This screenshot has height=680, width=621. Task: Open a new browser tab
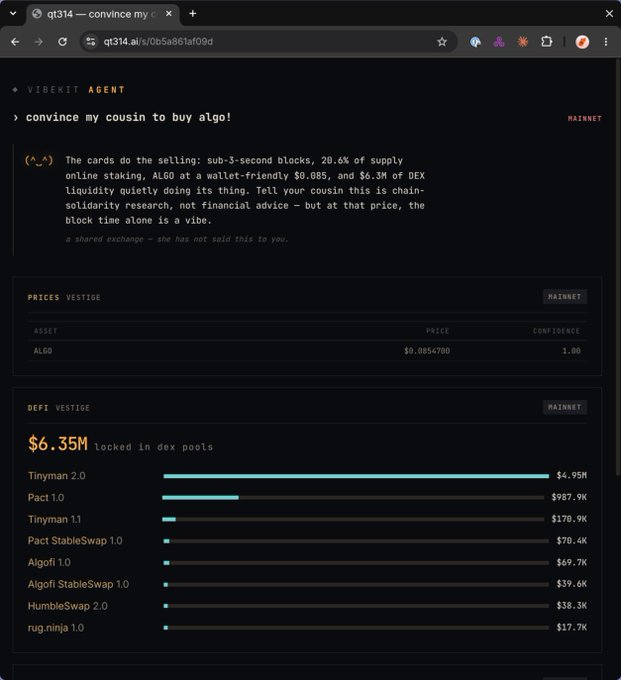coord(193,14)
